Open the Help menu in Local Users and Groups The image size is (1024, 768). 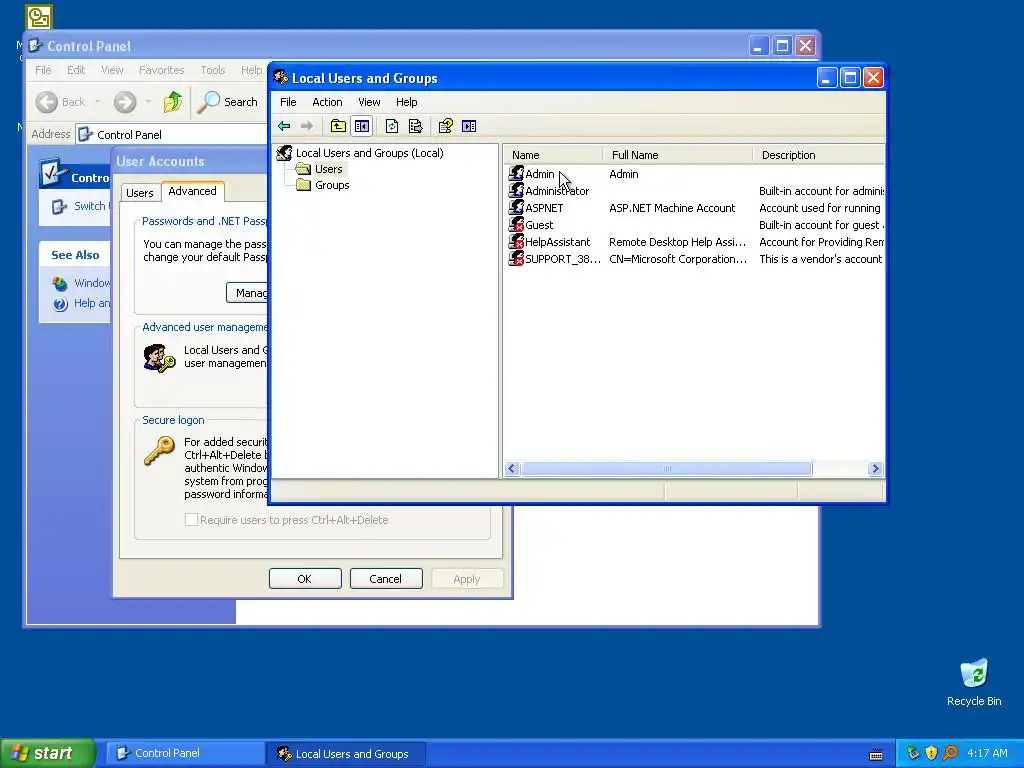click(406, 102)
